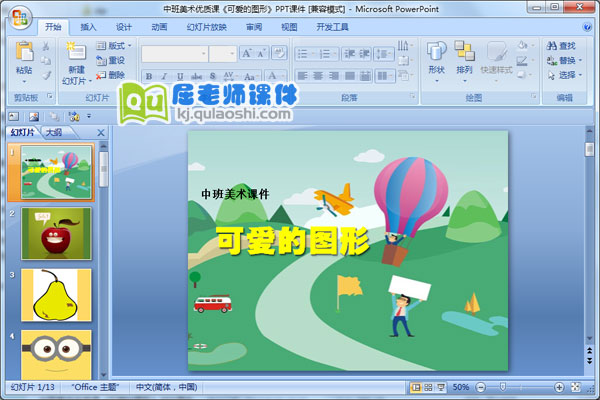The image size is (600, 400).
Task: Toggle the justify paragraph button
Action: 349,76
